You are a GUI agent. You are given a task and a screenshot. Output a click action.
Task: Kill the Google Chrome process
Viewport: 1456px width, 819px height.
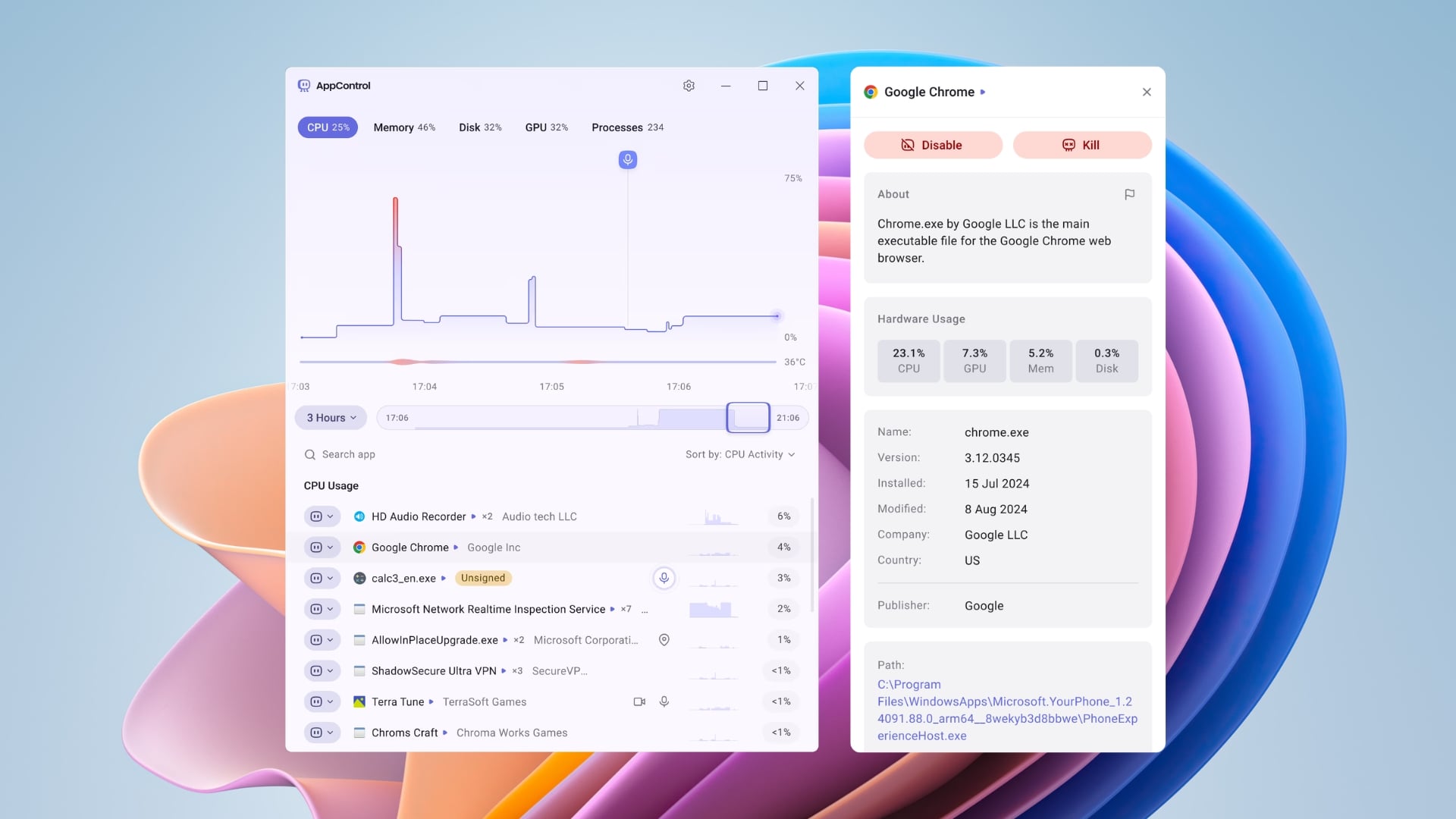[x=1082, y=145]
